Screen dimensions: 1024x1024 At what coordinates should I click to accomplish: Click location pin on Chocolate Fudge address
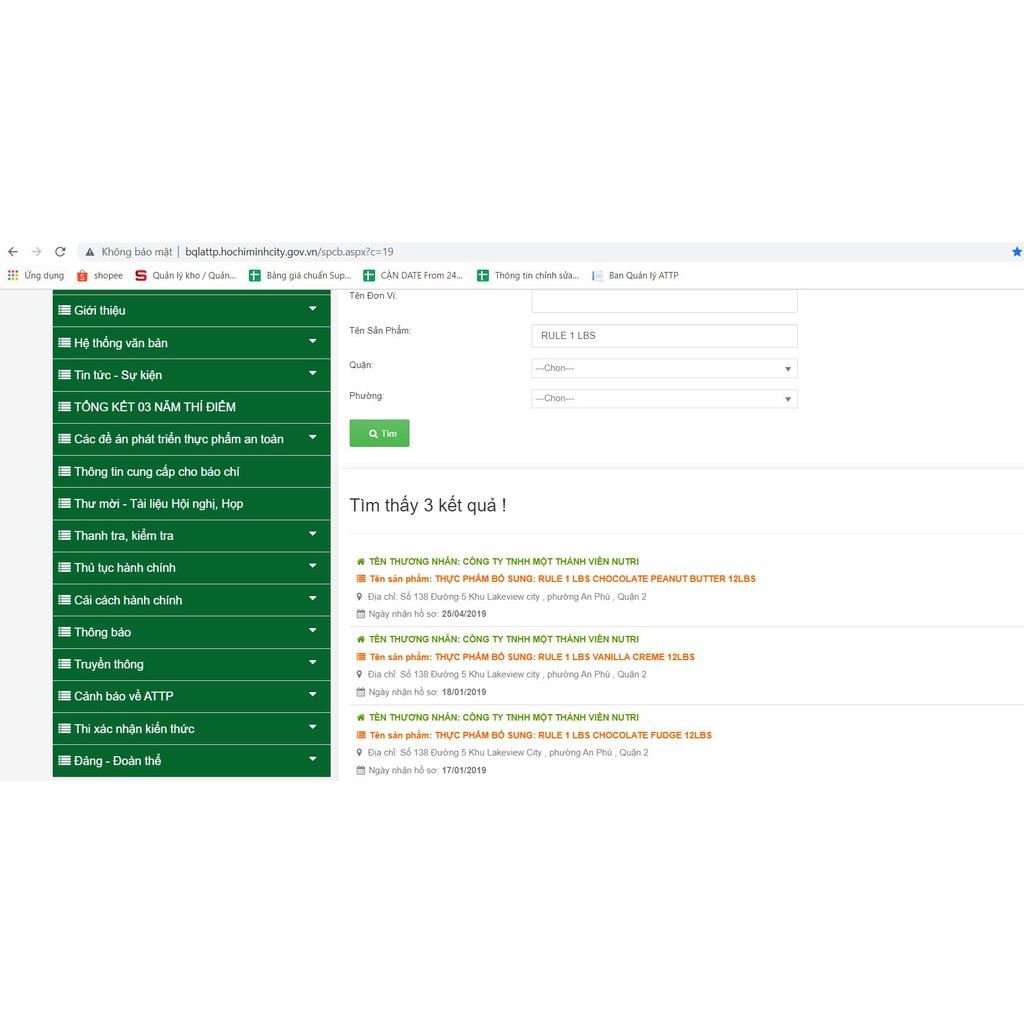coord(359,753)
